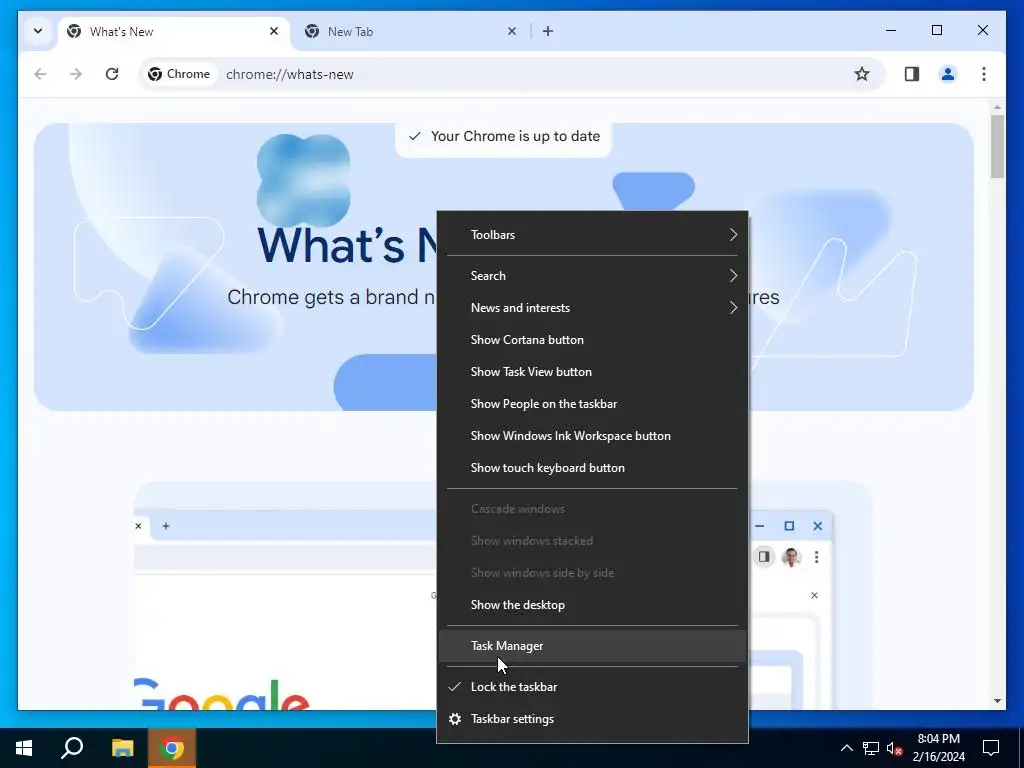The image size is (1024, 768).
Task: Click 'Your Chrome is up to date' text
Action: 515,136
